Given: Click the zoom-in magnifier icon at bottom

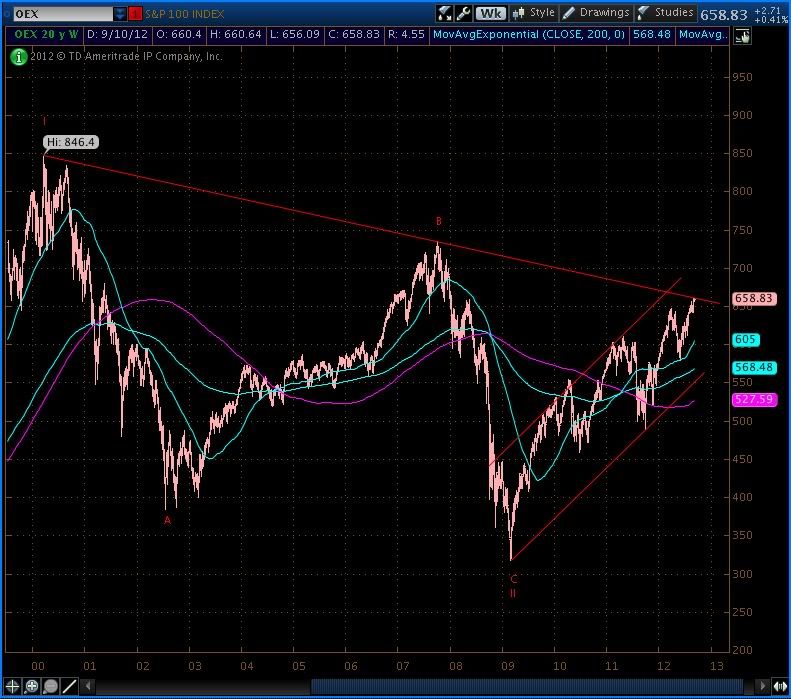Looking at the screenshot, I should tap(32, 686).
